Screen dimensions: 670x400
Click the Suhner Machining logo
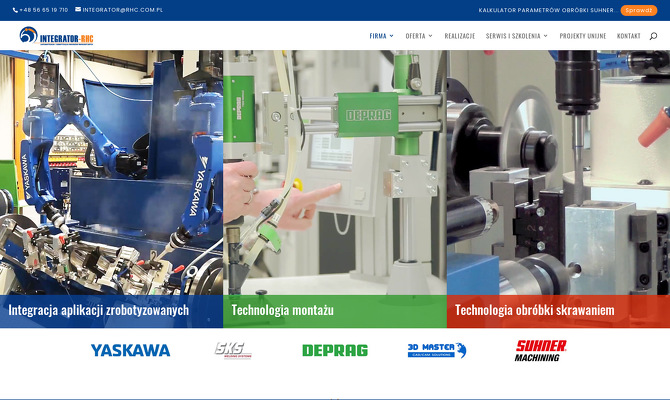[x=541, y=350]
